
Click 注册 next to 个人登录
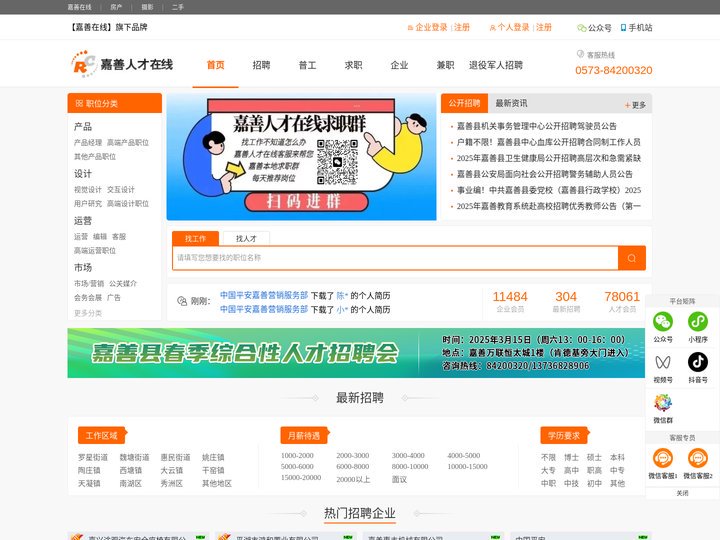pos(544,28)
